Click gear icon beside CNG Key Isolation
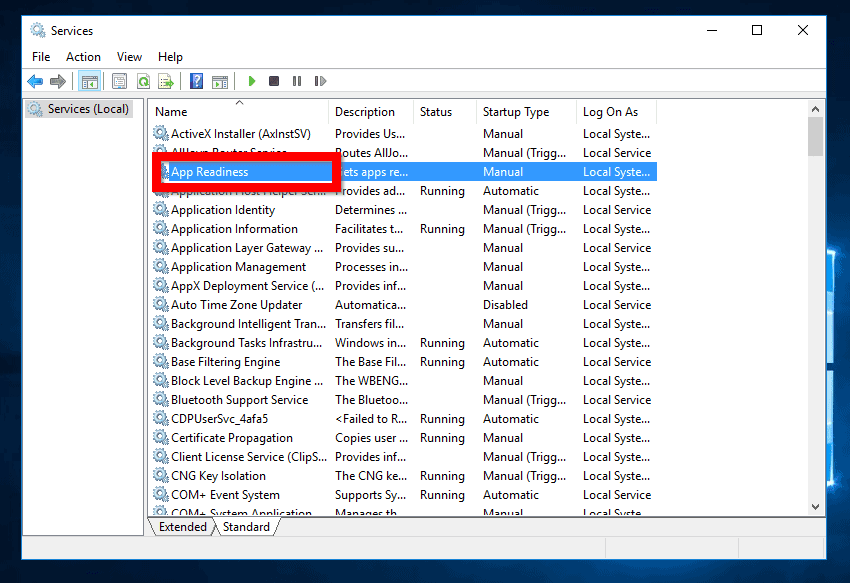850x583 pixels. pos(160,475)
